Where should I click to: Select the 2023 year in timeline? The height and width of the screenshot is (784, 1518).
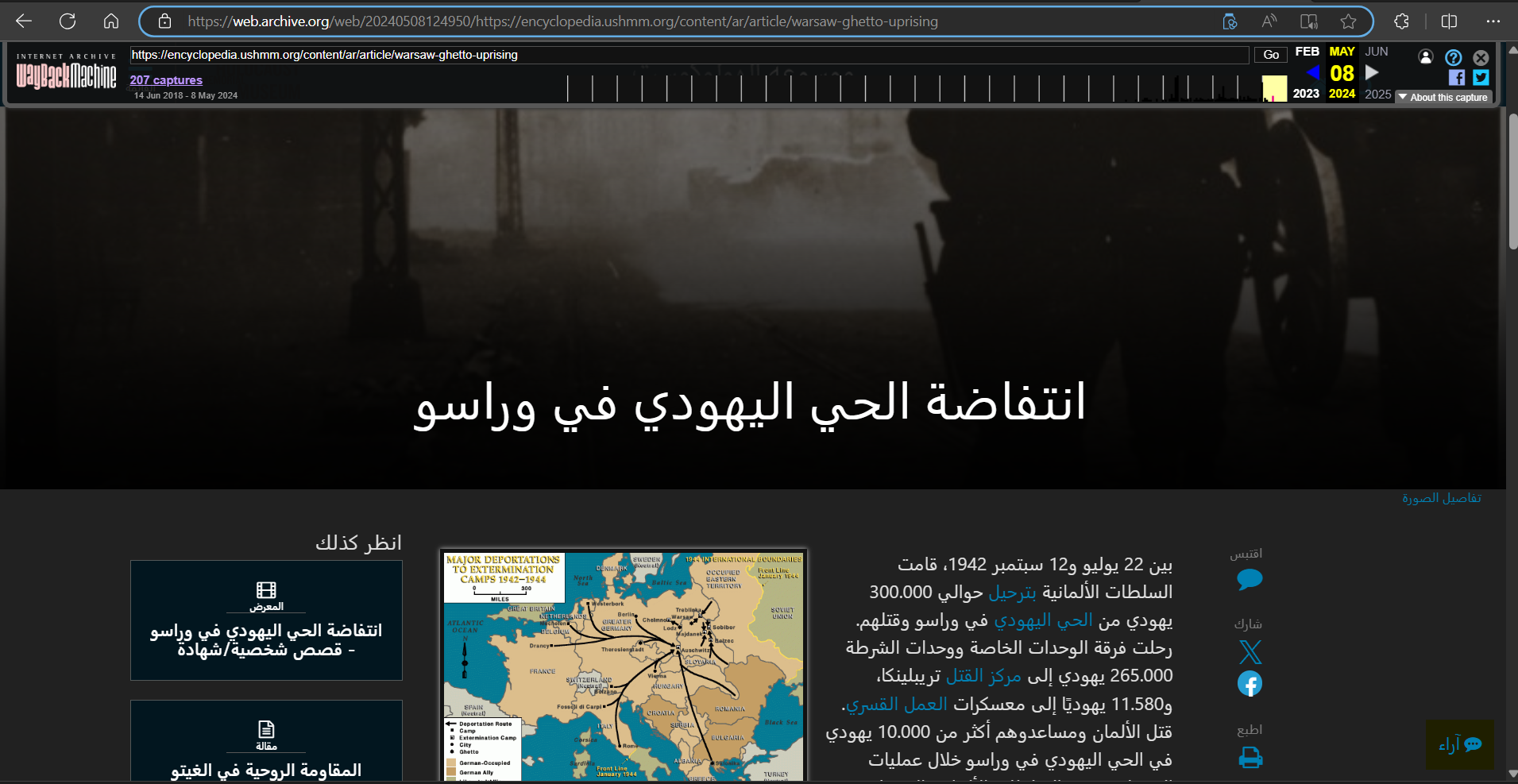point(1306,94)
